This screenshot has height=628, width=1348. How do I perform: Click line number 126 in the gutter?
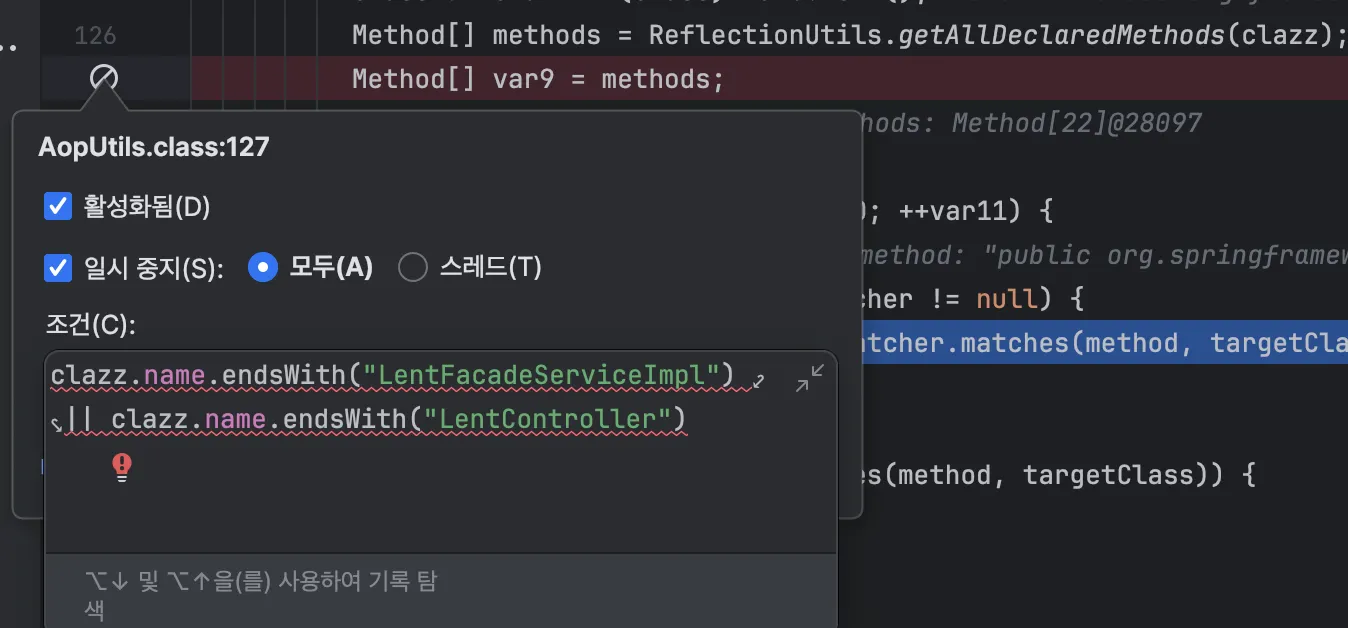pyautogui.click(x=95, y=36)
